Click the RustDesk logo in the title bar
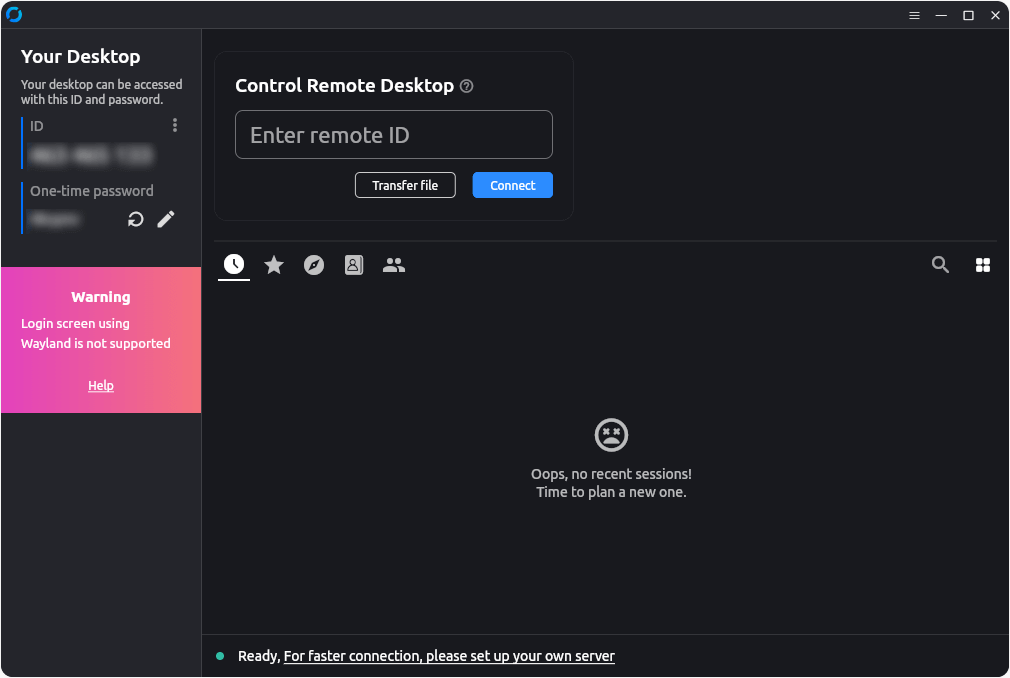Screen dimensions: 1010x678 pyautogui.click(x=14, y=14)
